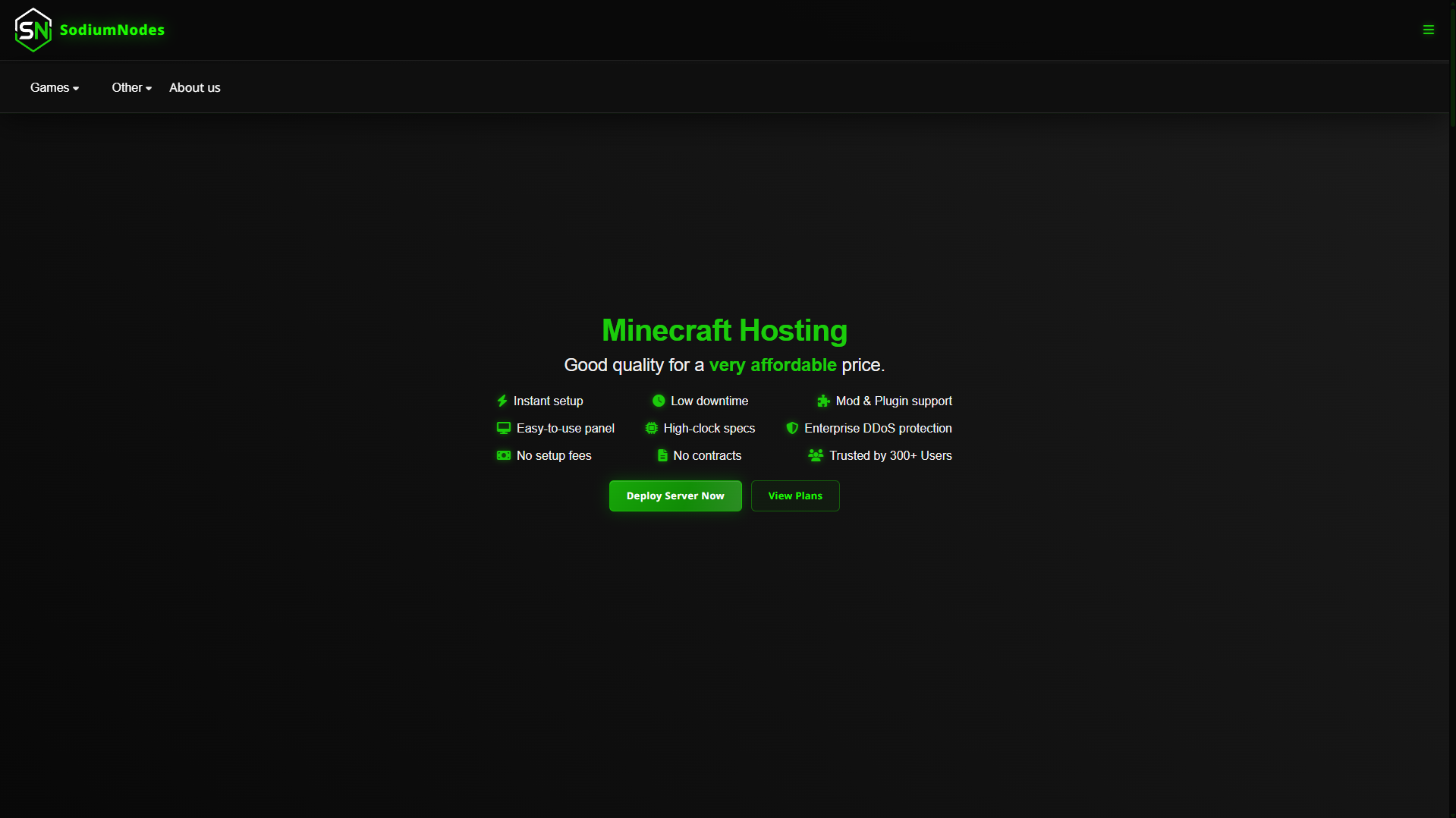Click the users icon beside Trusted by 300+
Image resolution: width=1456 pixels, height=818 pixels.
[816, 455]
